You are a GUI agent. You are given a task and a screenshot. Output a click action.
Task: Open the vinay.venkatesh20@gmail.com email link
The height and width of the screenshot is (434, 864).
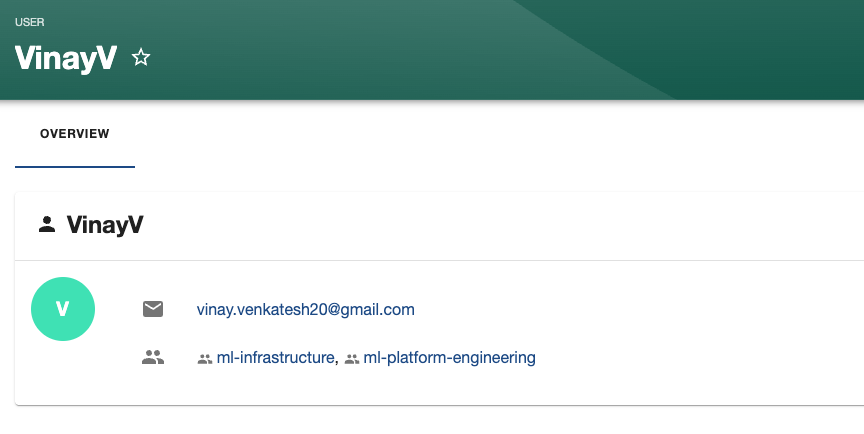click(306, 310)
